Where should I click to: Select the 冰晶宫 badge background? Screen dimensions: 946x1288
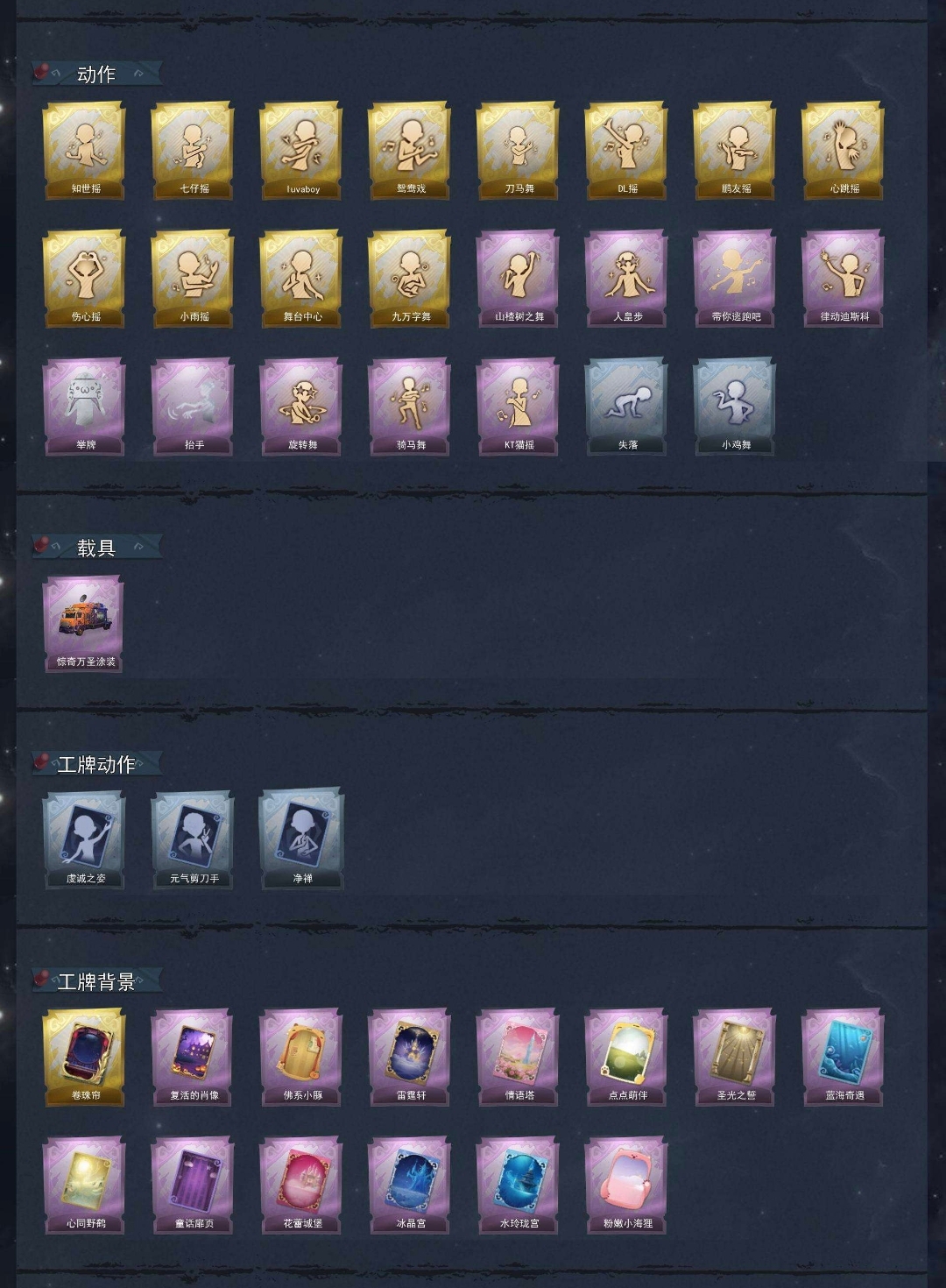[x=410, y=1185]
